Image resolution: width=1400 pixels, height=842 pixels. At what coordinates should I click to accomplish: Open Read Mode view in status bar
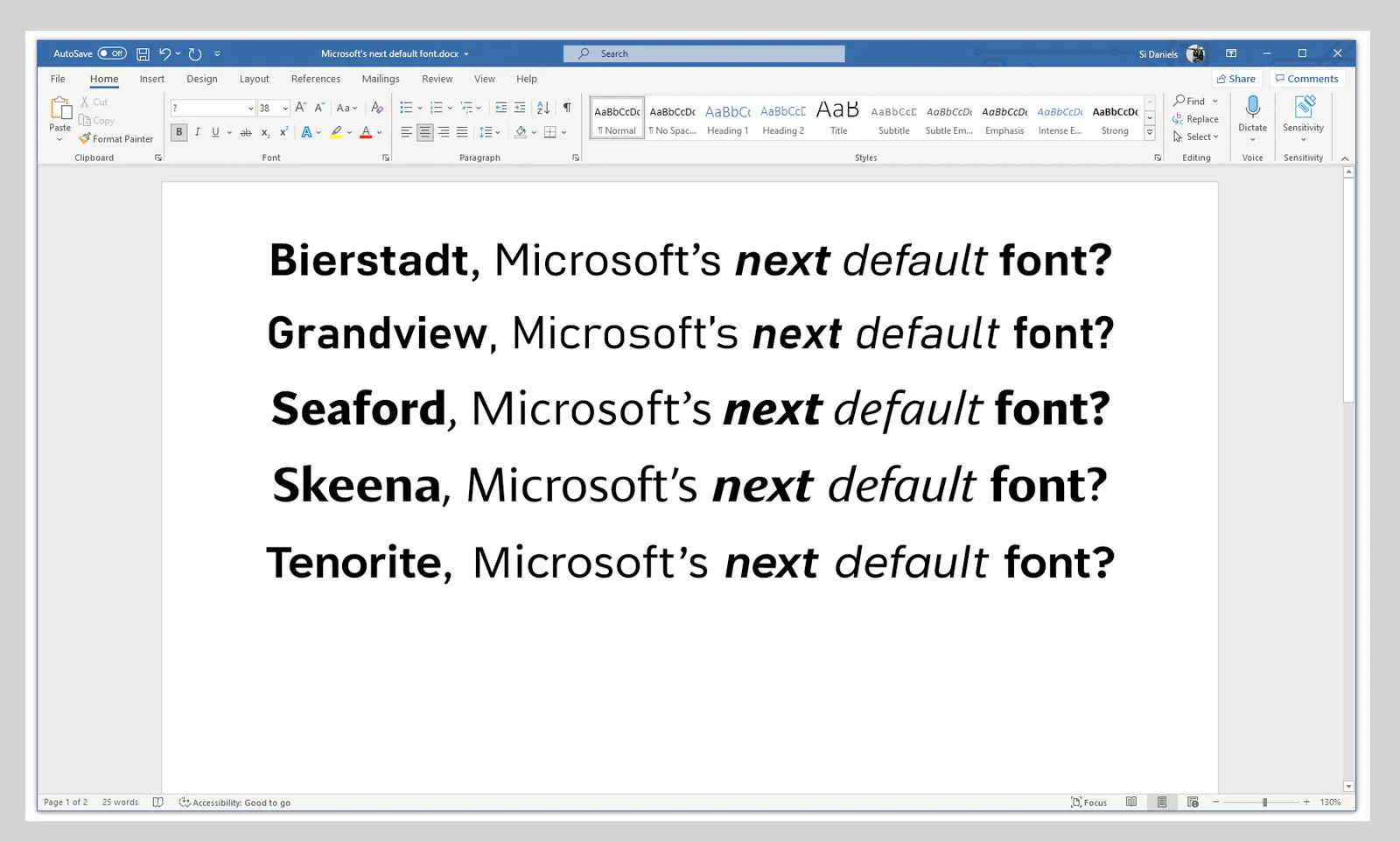(x=1131, y=802)
